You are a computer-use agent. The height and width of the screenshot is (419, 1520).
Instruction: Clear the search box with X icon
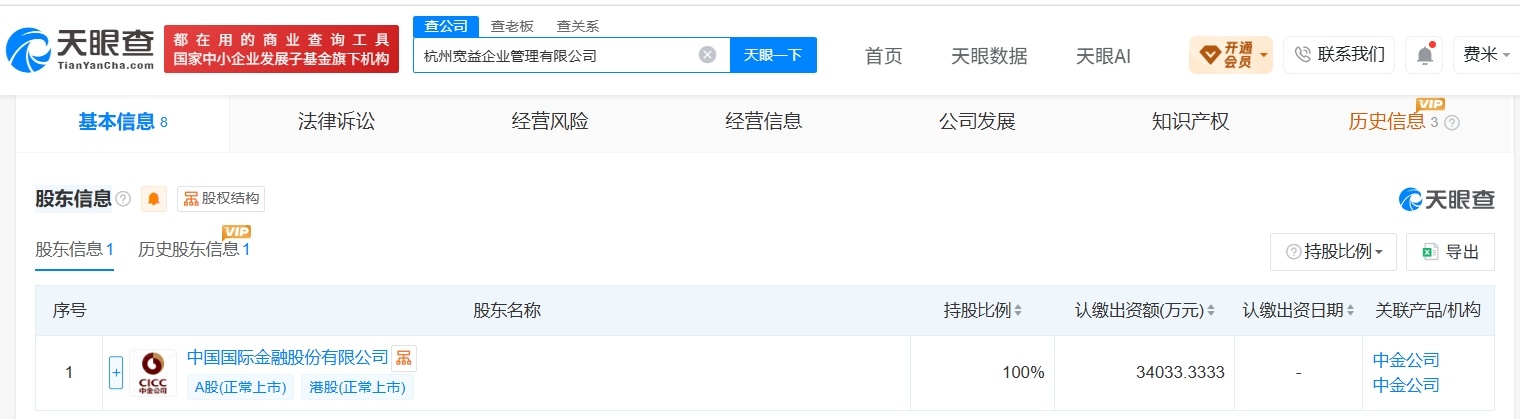pos(707,55)
